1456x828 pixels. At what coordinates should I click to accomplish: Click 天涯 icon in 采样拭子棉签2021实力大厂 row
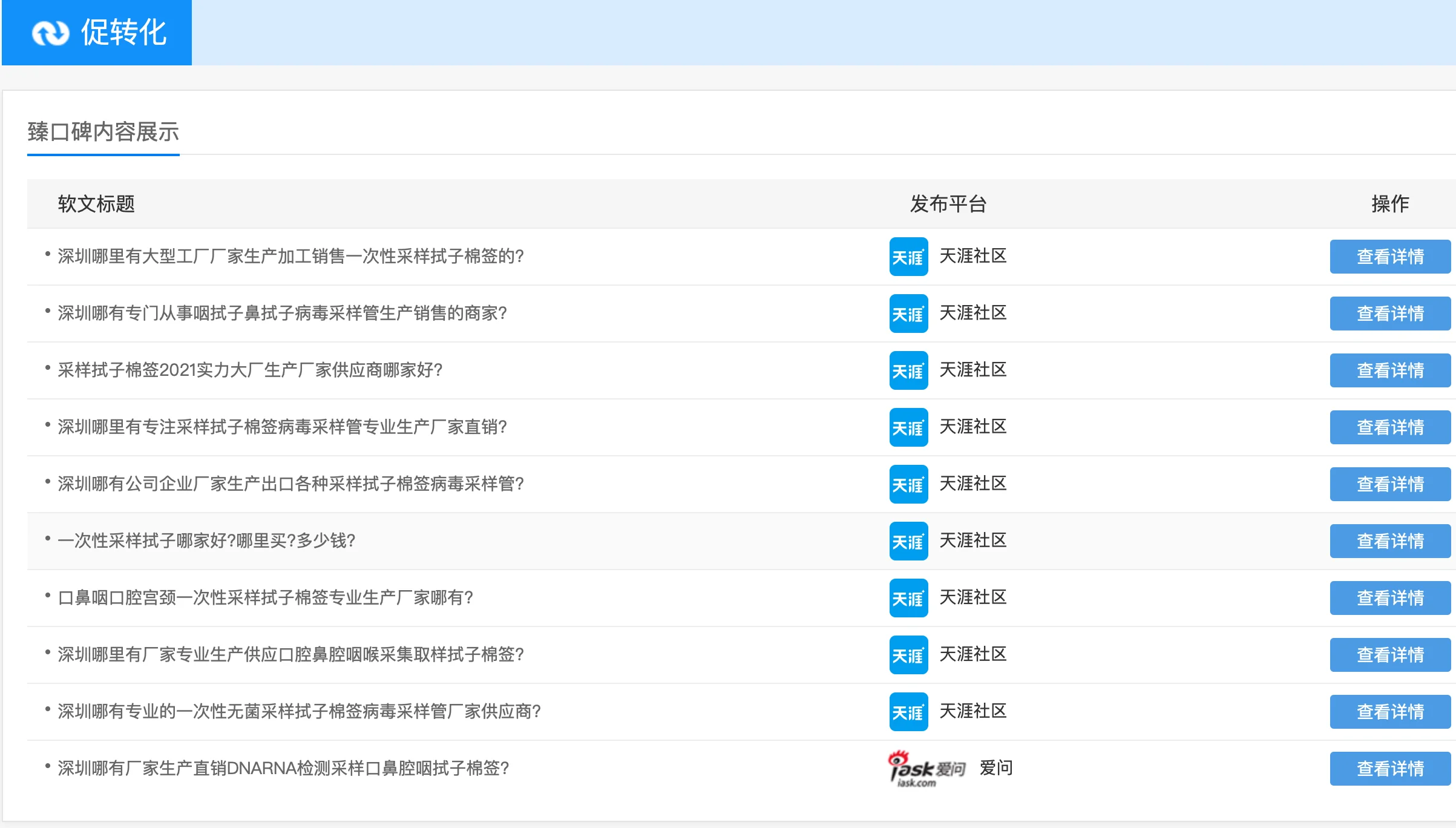click(x=908, y=370)
